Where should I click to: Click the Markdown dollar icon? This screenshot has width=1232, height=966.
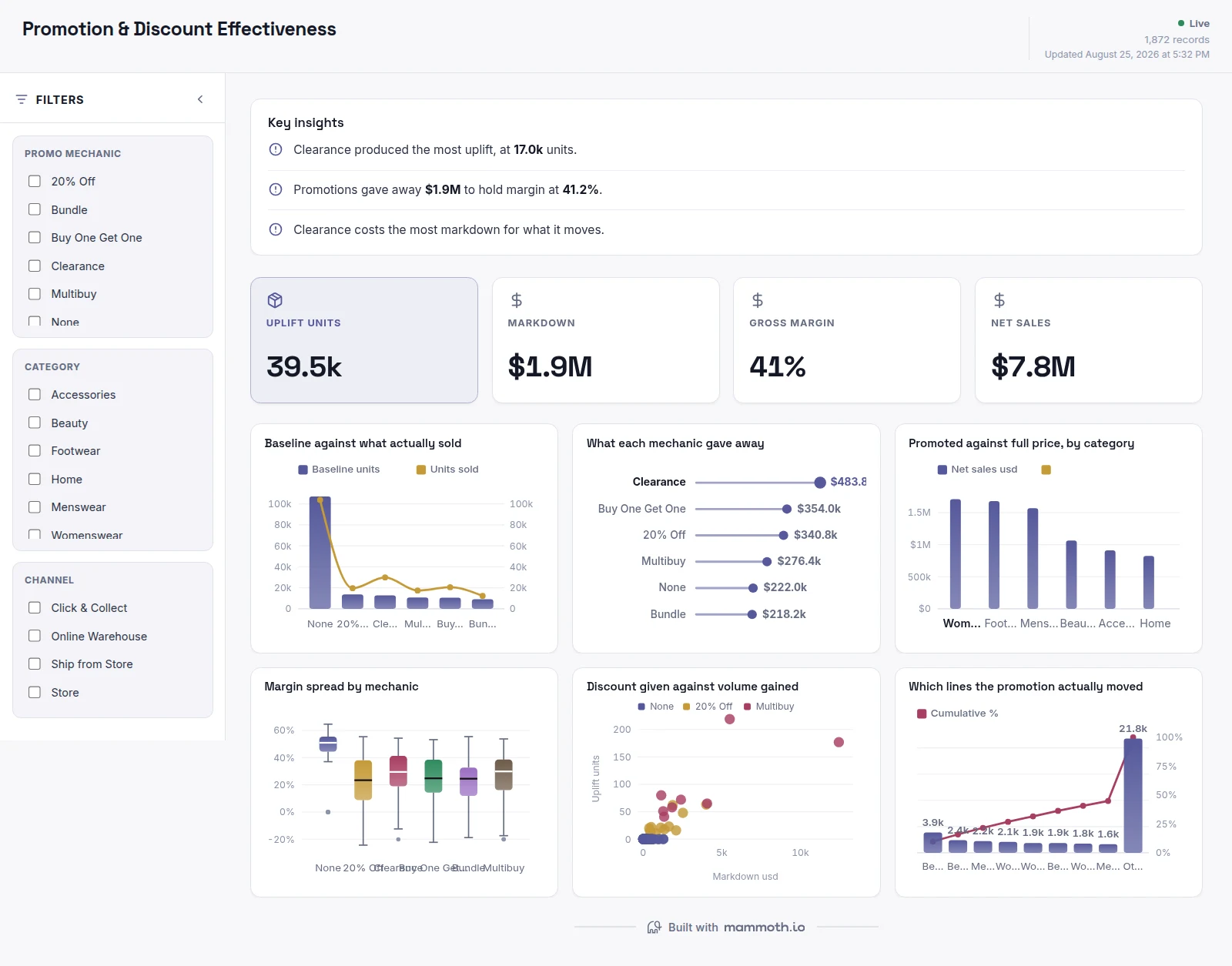[517, 300]
